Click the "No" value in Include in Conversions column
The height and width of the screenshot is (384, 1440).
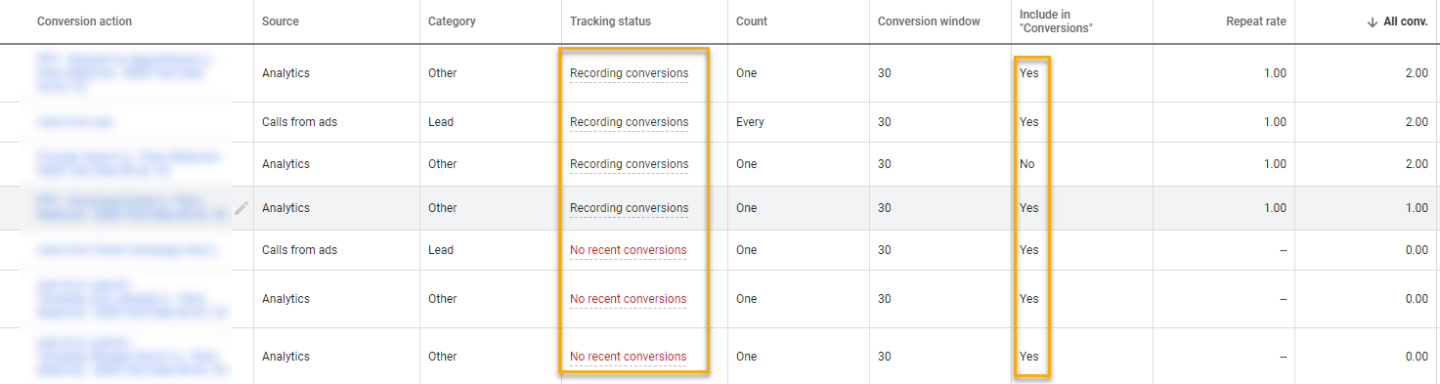pos(1027,164)
